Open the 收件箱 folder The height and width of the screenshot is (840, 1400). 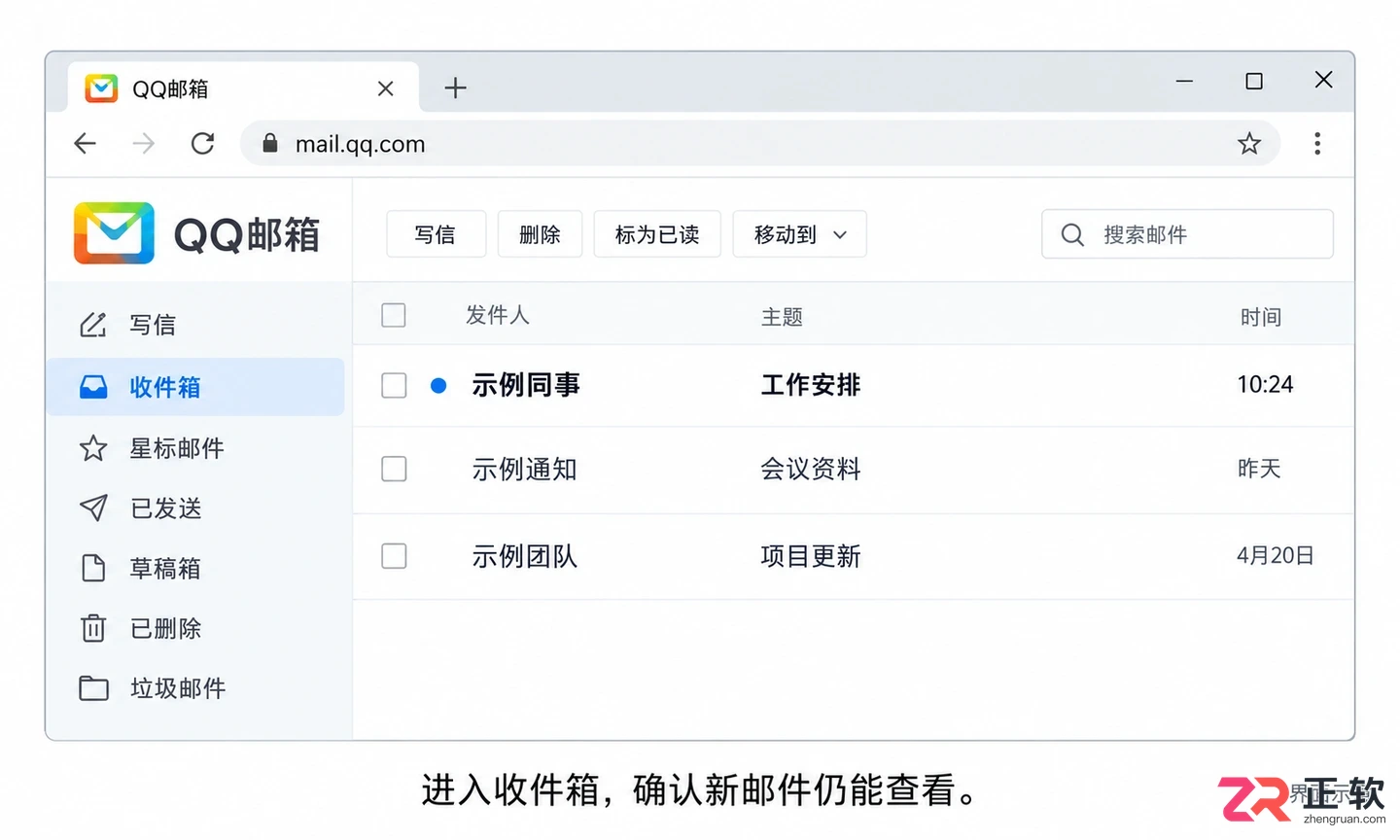point(195,387)
